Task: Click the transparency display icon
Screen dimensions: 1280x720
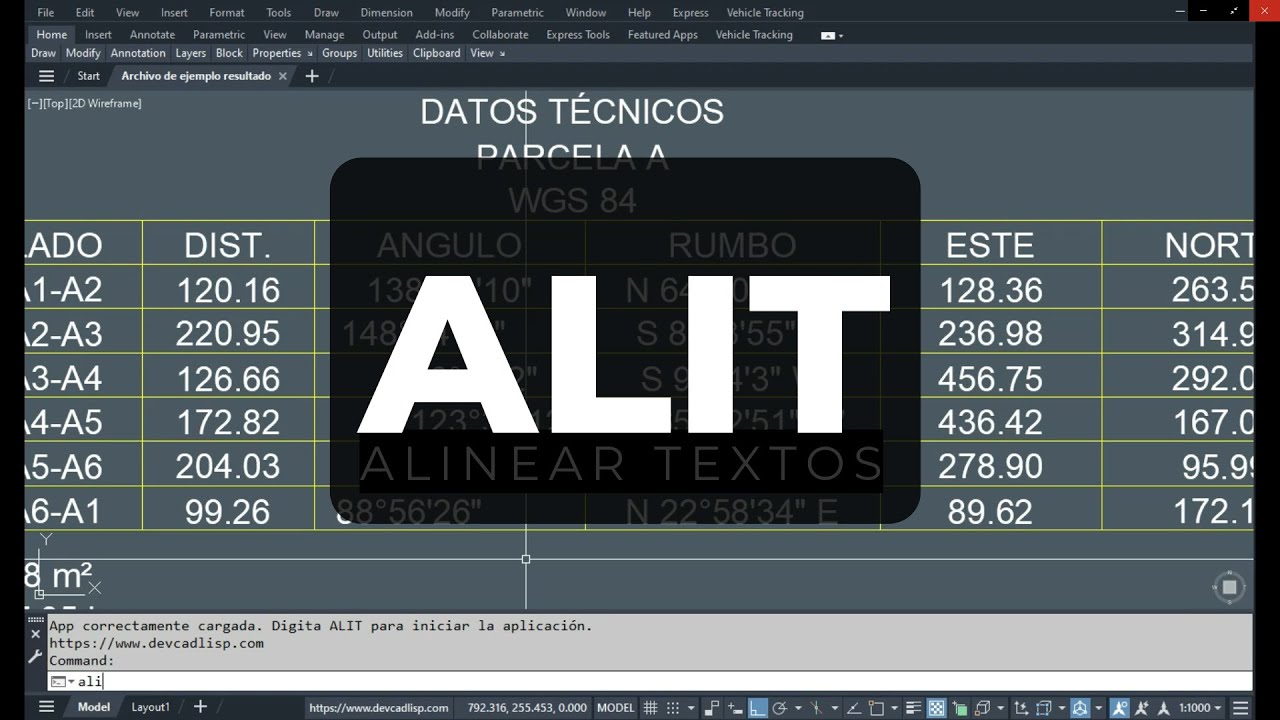Action: point(936,708)
